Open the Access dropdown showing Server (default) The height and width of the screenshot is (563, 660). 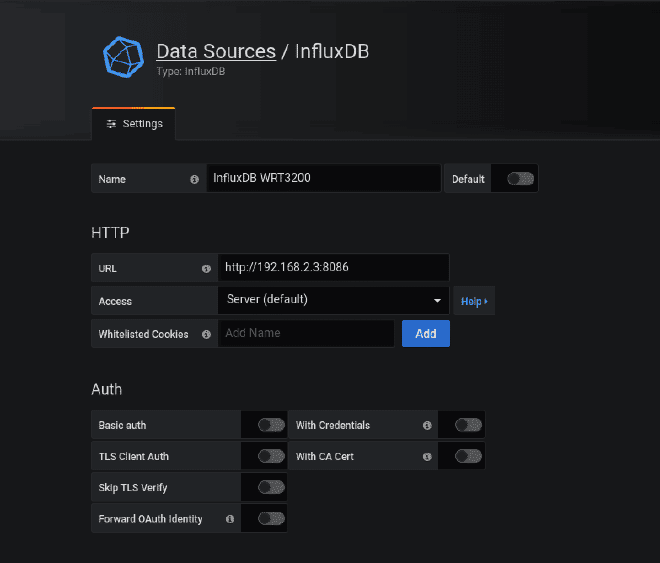pos(333,300)
